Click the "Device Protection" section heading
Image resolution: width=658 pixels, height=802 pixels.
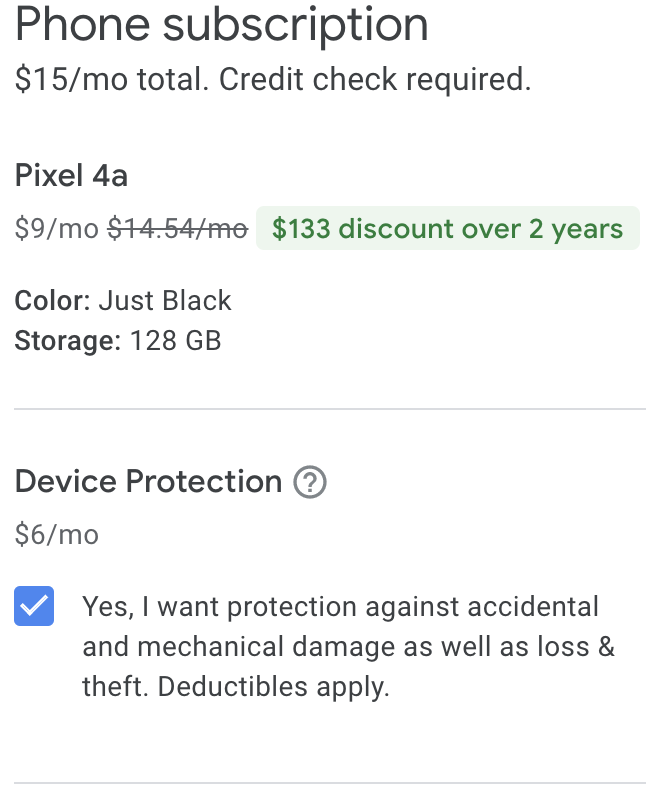[x=148, y=482]
